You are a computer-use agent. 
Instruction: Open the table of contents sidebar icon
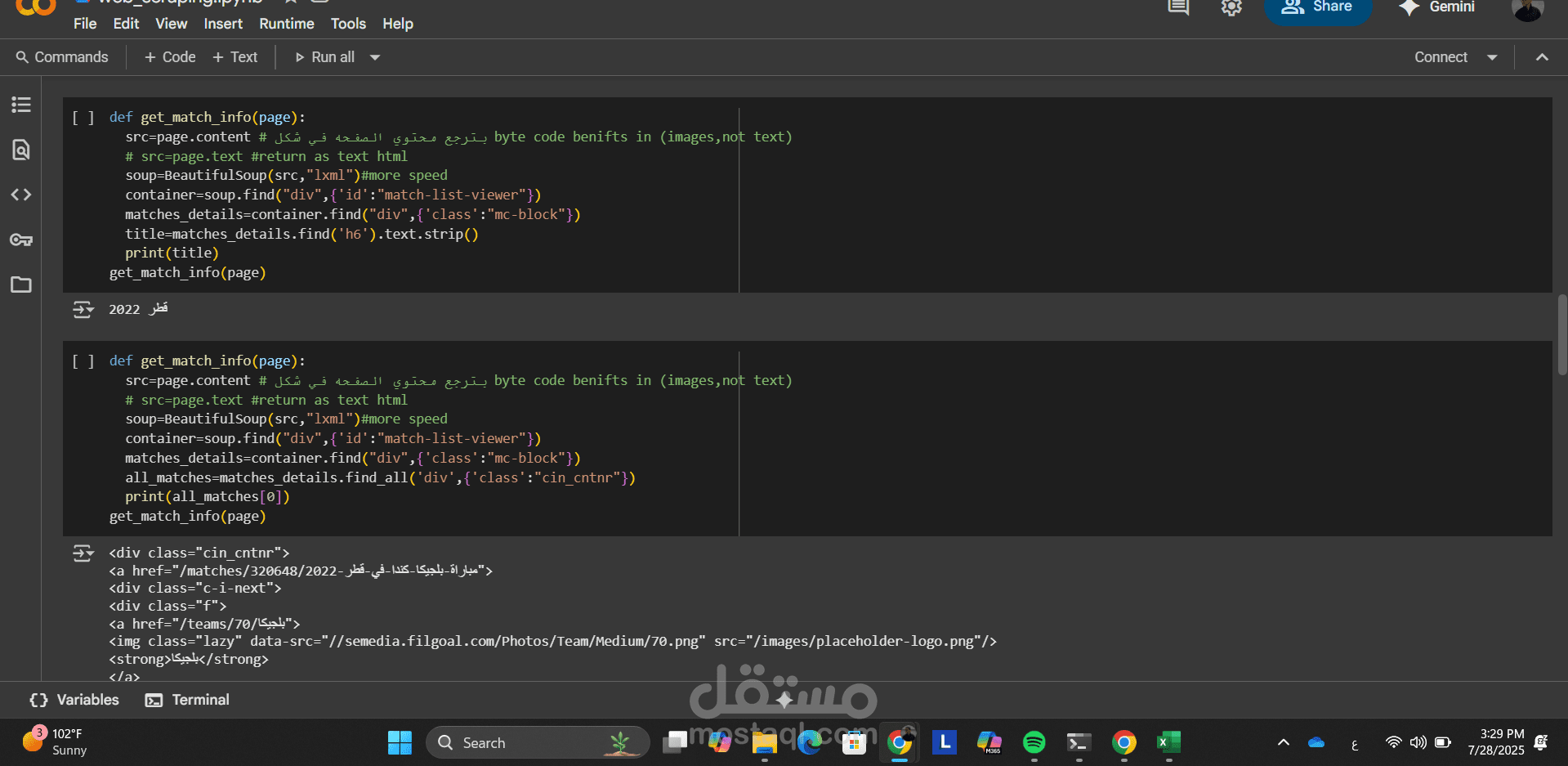[21, 105]
